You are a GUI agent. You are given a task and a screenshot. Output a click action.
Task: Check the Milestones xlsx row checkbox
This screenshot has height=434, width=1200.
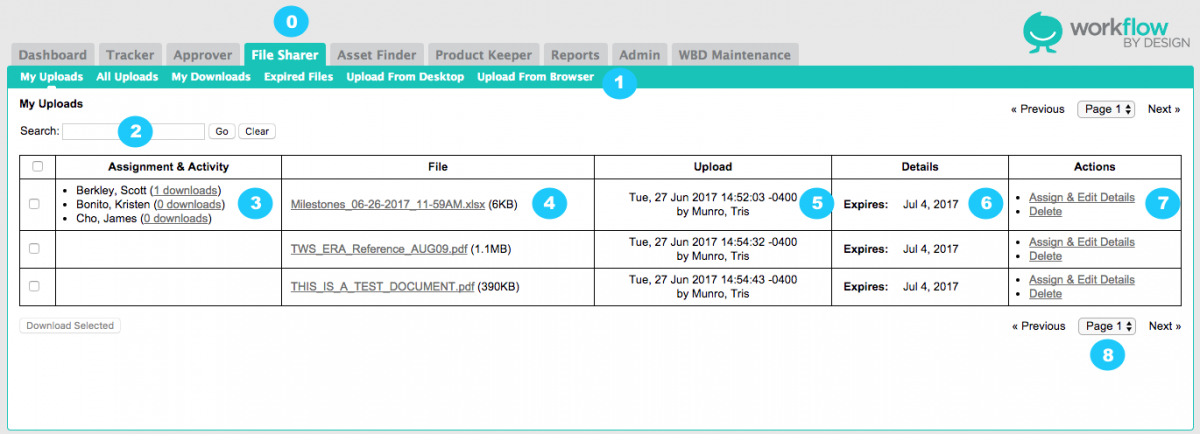[35, 204]
